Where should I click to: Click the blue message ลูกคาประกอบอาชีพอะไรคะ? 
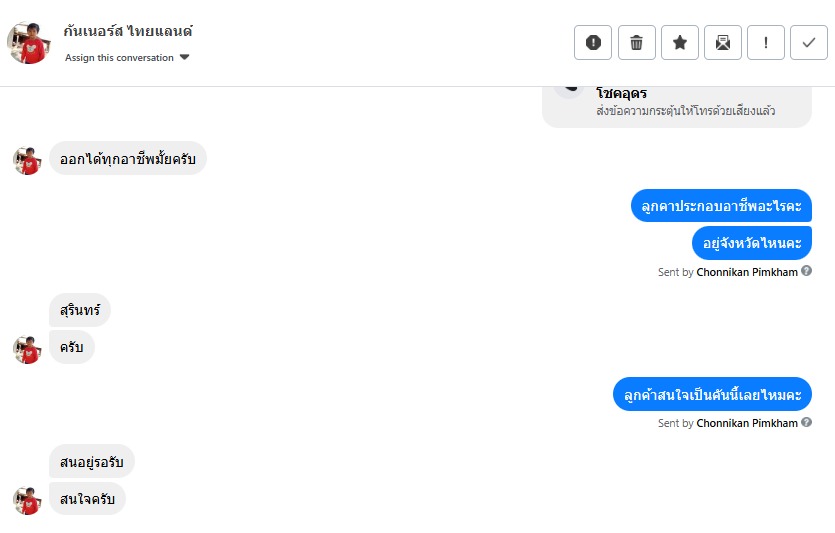pyautogui.click(x=721, y=206)
